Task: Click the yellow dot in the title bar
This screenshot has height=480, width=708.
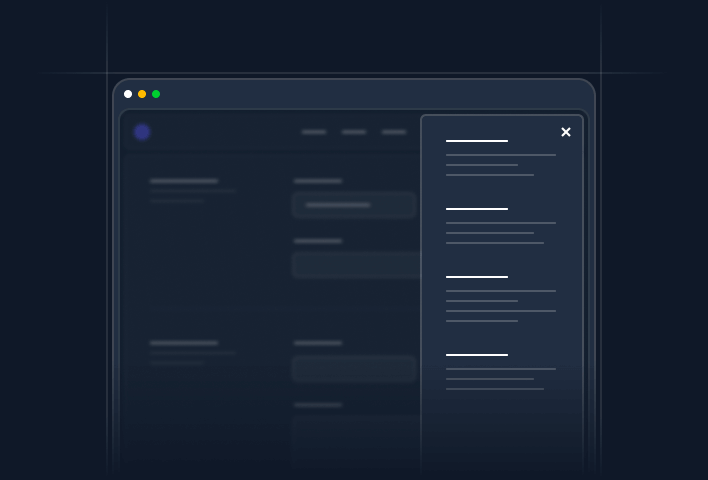Action: click(142, 94)
